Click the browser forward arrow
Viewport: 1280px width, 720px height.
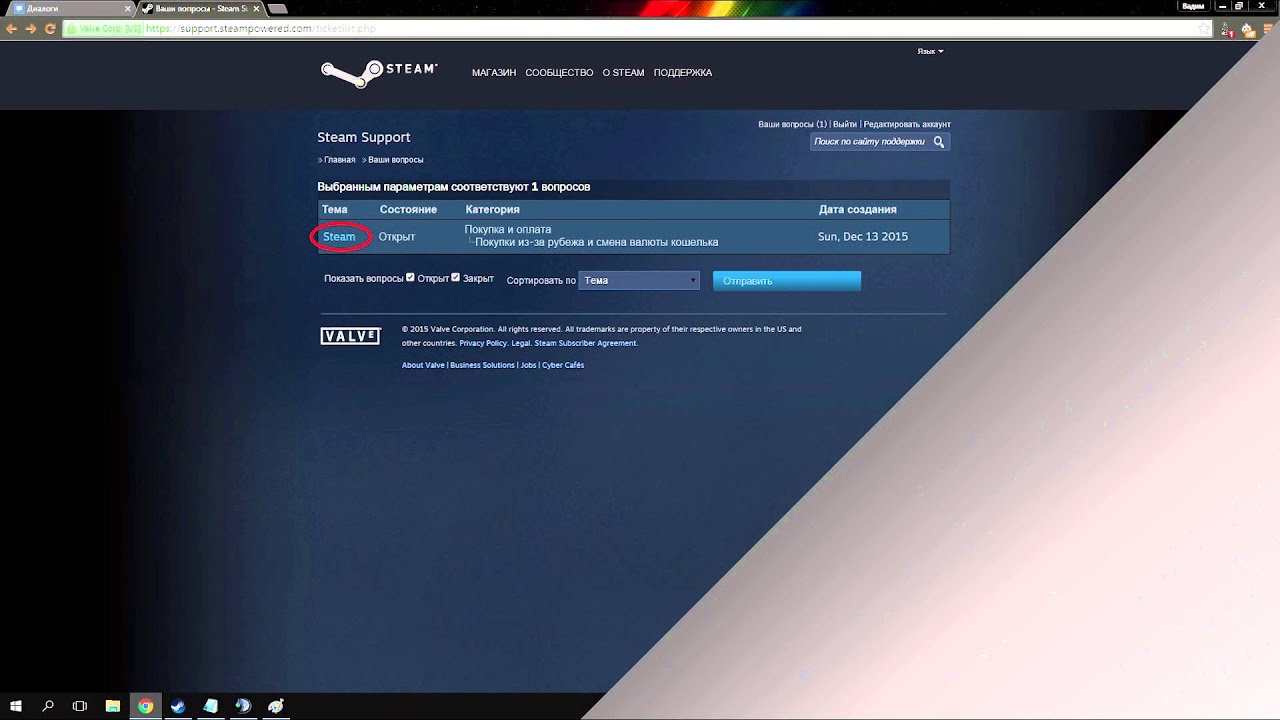[31, 29]
